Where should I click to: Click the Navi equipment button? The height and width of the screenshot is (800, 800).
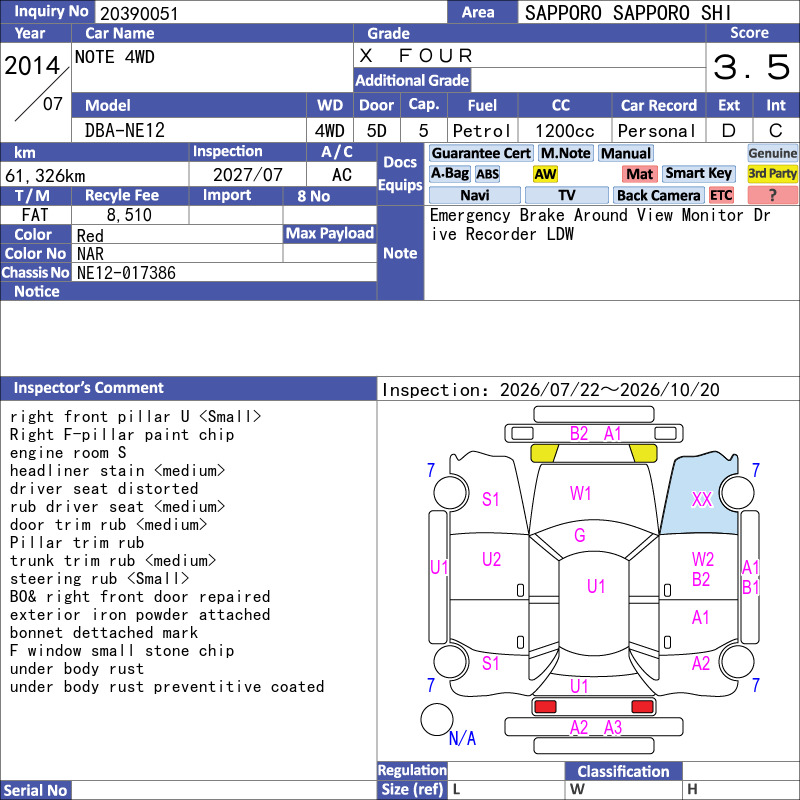(x=474, y=195)
